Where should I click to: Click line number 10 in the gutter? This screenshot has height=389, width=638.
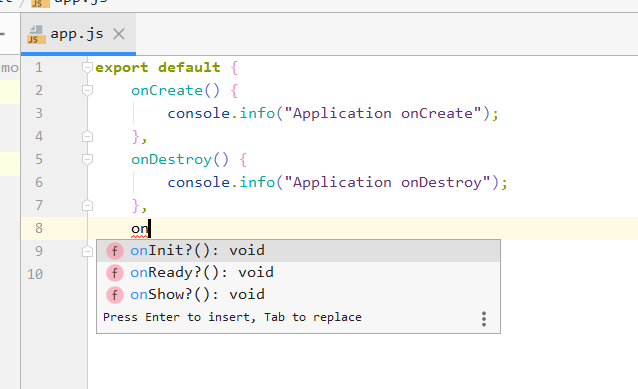[x=35, y=274]
